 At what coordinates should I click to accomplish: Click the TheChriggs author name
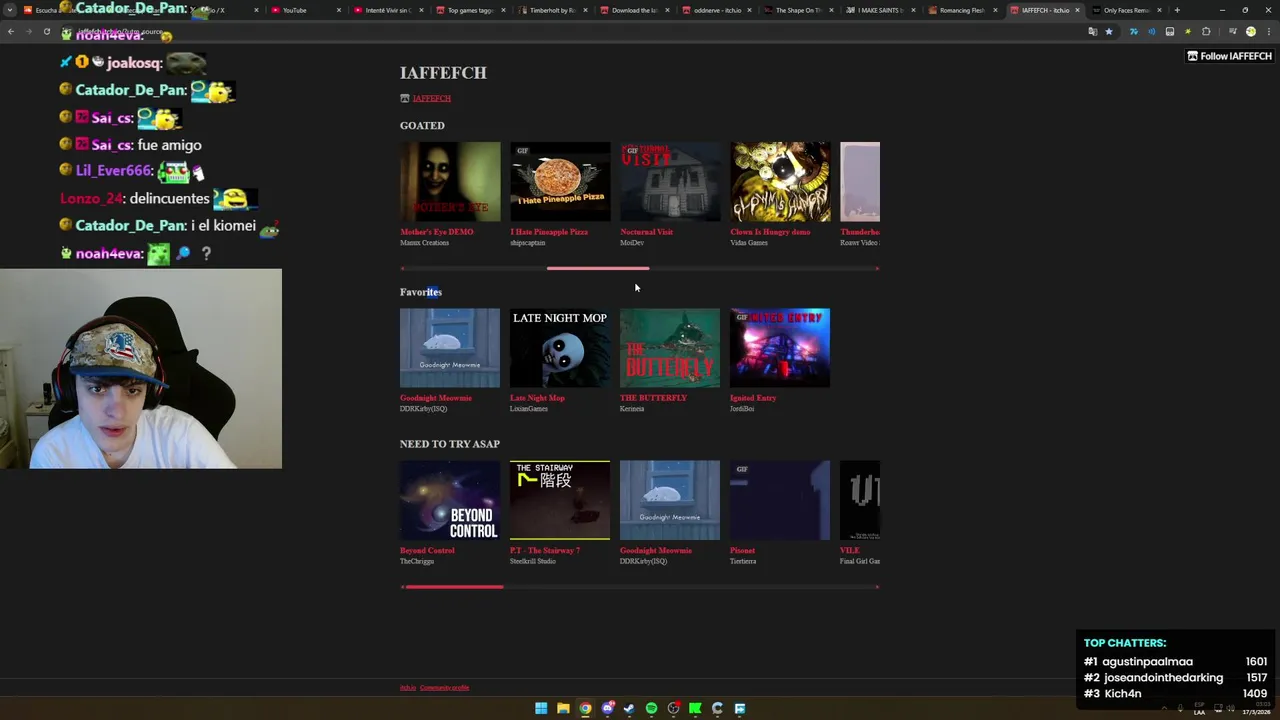[x=417, y=561]
